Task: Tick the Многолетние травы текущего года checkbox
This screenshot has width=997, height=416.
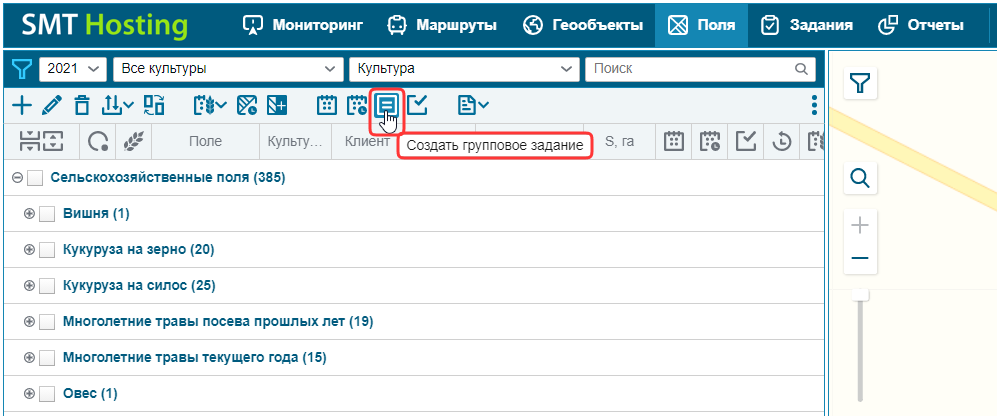Action: click(x=47, y=358)
